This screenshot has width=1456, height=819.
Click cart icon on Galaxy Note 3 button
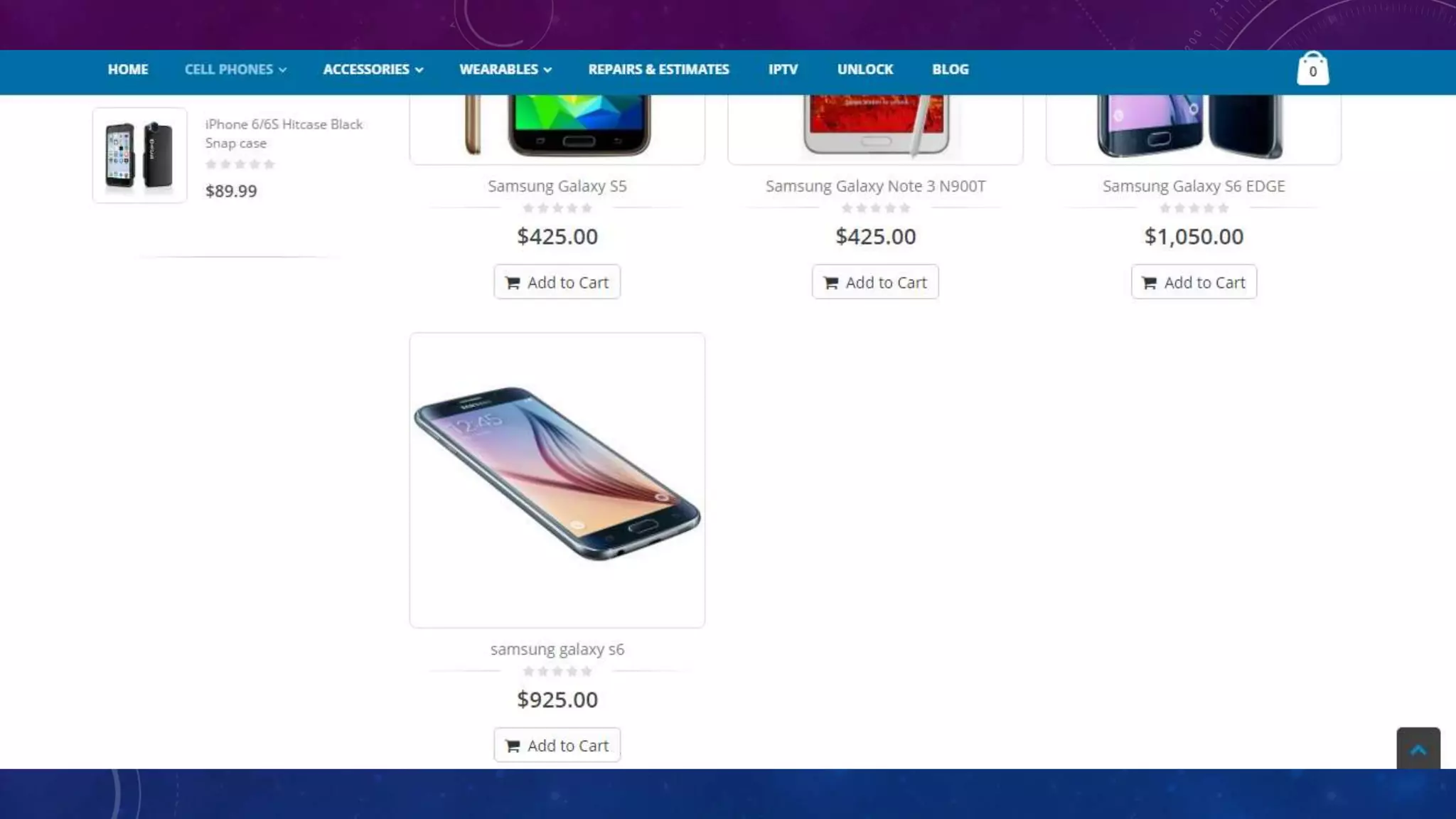point(830,282)
